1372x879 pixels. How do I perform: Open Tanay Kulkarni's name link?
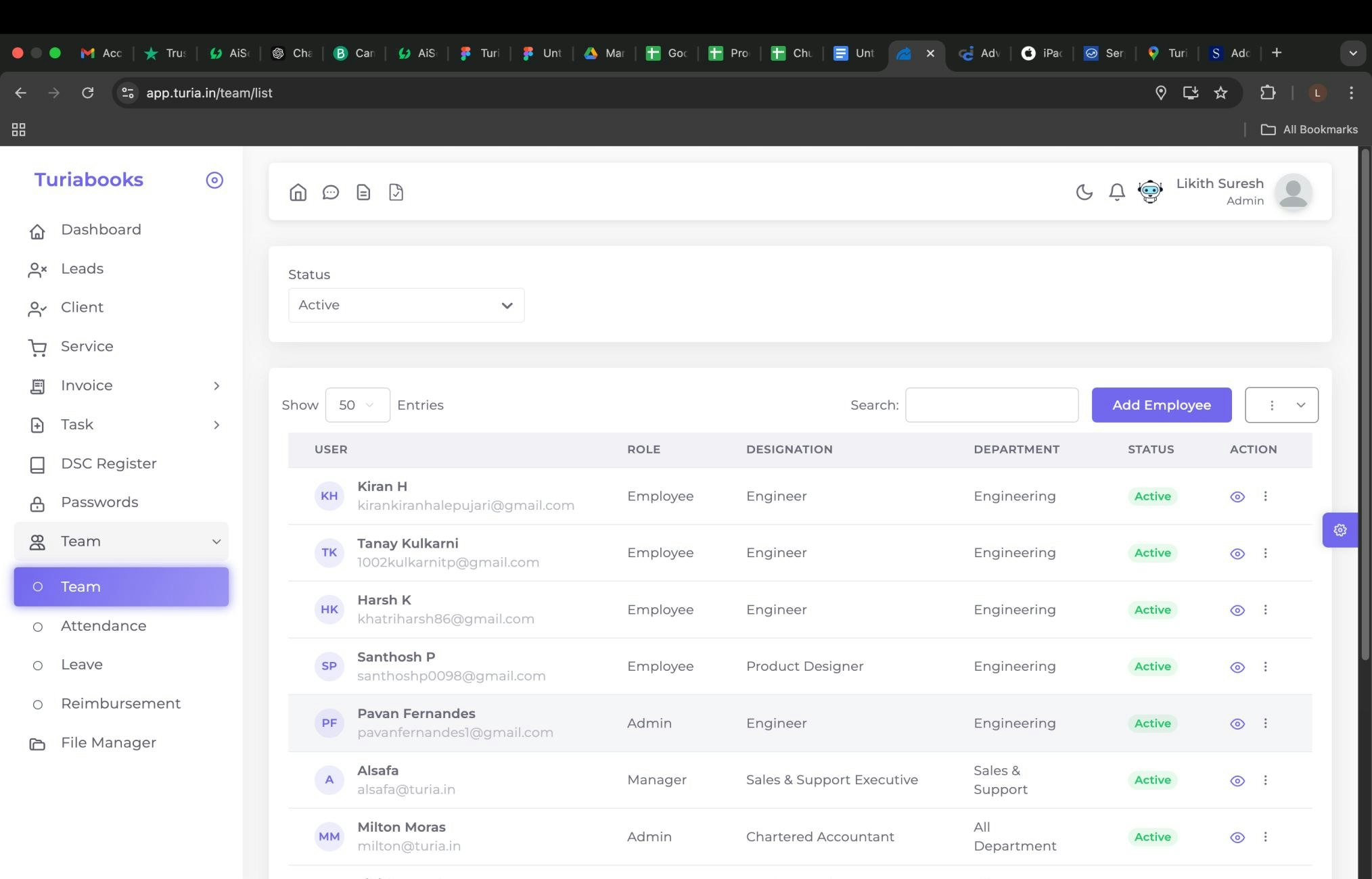[x=407, y=544]
